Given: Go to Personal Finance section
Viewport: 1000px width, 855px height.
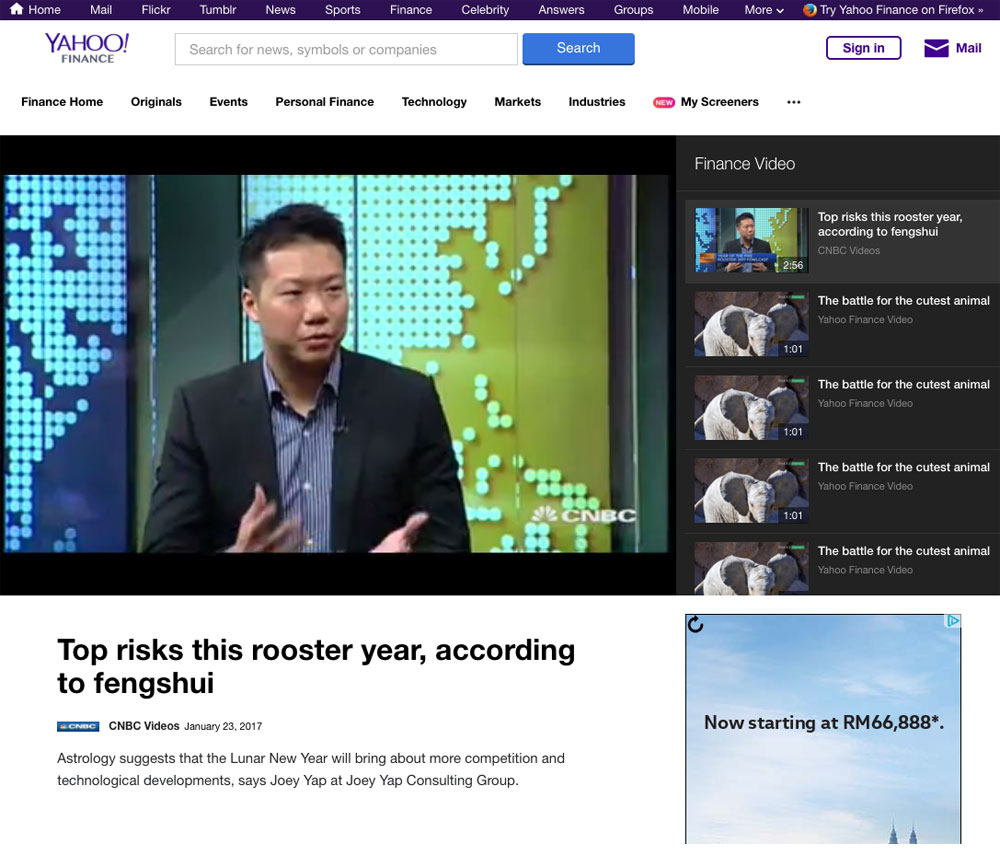Looking at the screenshot, I should (324, 102).
